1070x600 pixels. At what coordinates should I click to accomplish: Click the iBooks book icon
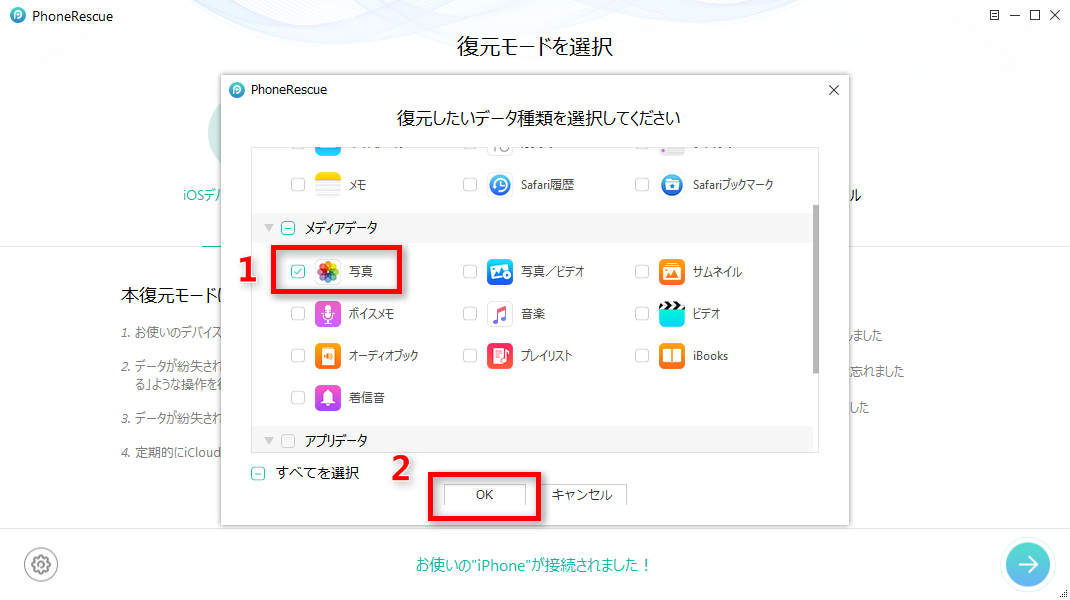point(671,356)
